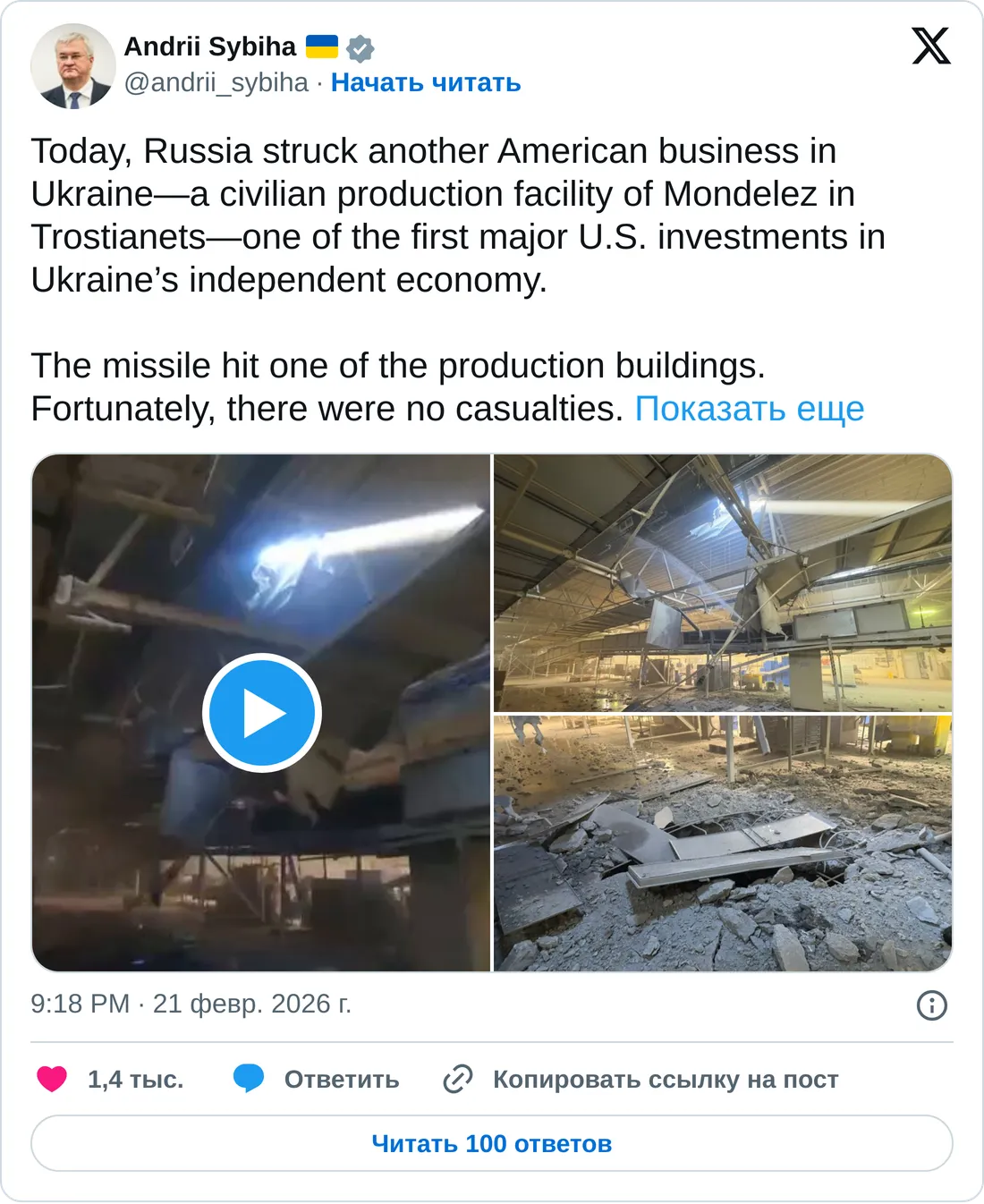Viewport: 984px width, 1204px height.
Task: Click the reply speech bubble icon
Action: [x=249, y=1079]
